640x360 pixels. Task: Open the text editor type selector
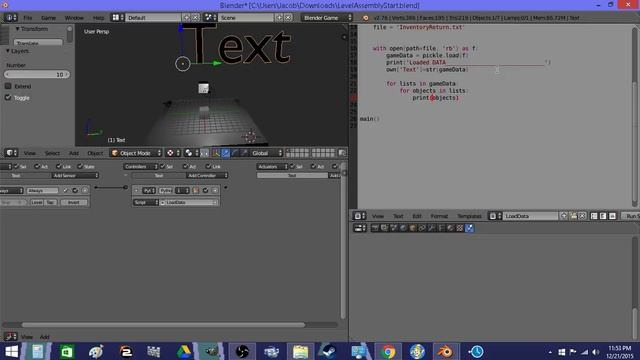tap(360, 216)
